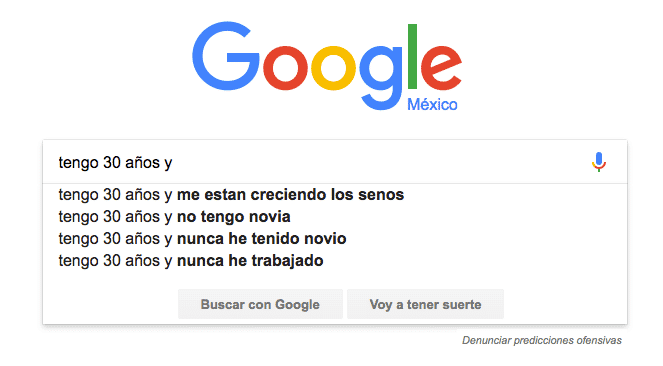Click the red letter e in the logo
This screenshot has width=663, height=366.
(441, 68)
